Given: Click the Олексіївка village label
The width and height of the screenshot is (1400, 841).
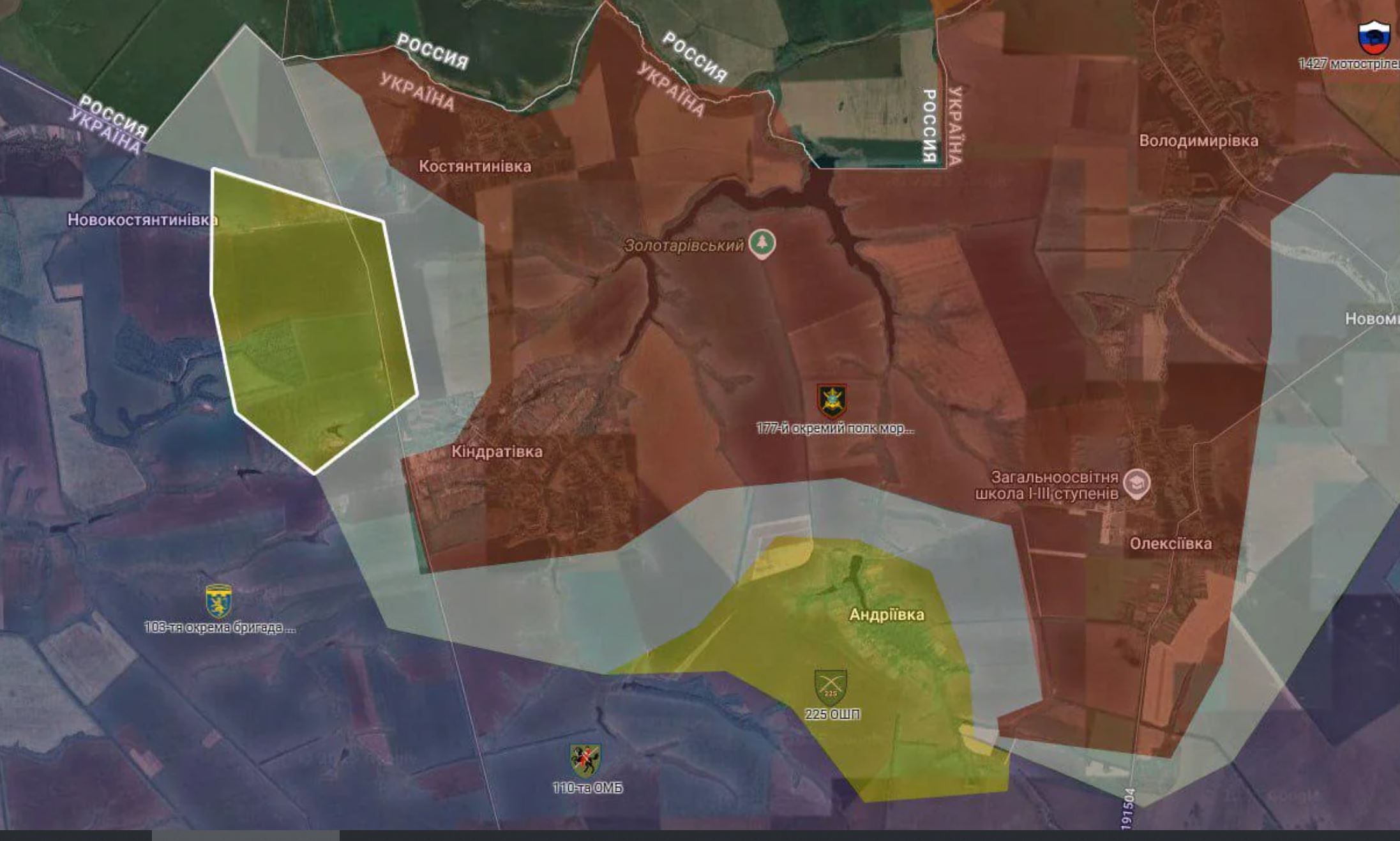Looking at the screenshot, I should pyautogui.click(x=1171, y=543).
